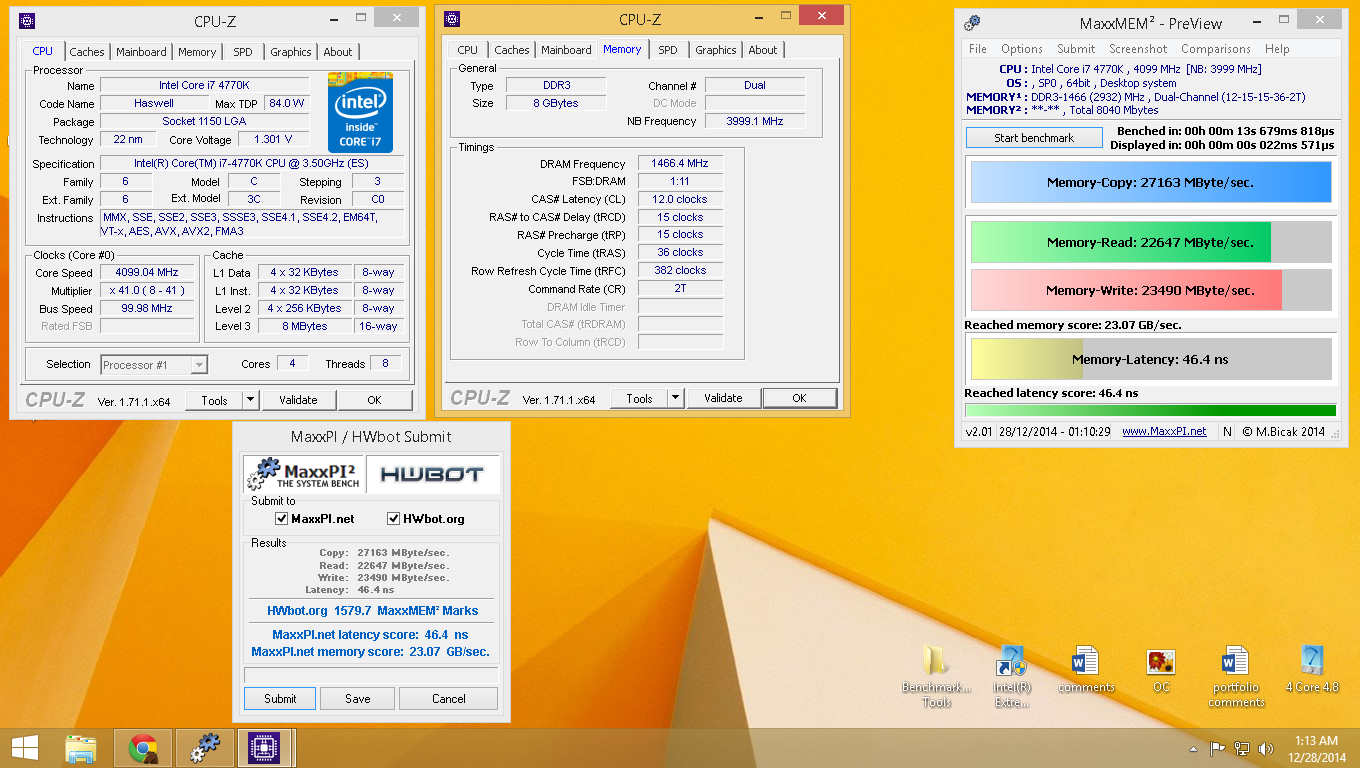Click the N button in MaxxMEM² status bar

click(x=1227, y=431)
